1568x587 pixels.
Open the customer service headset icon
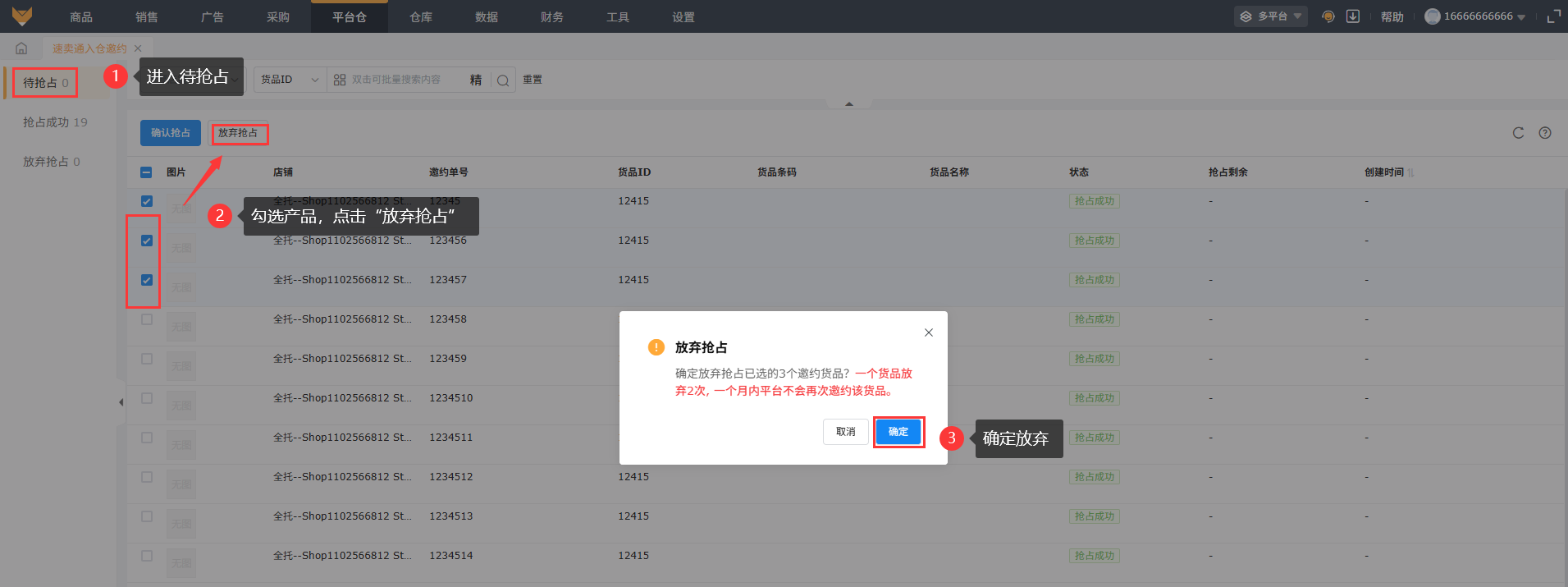[x=1328, y=16]
